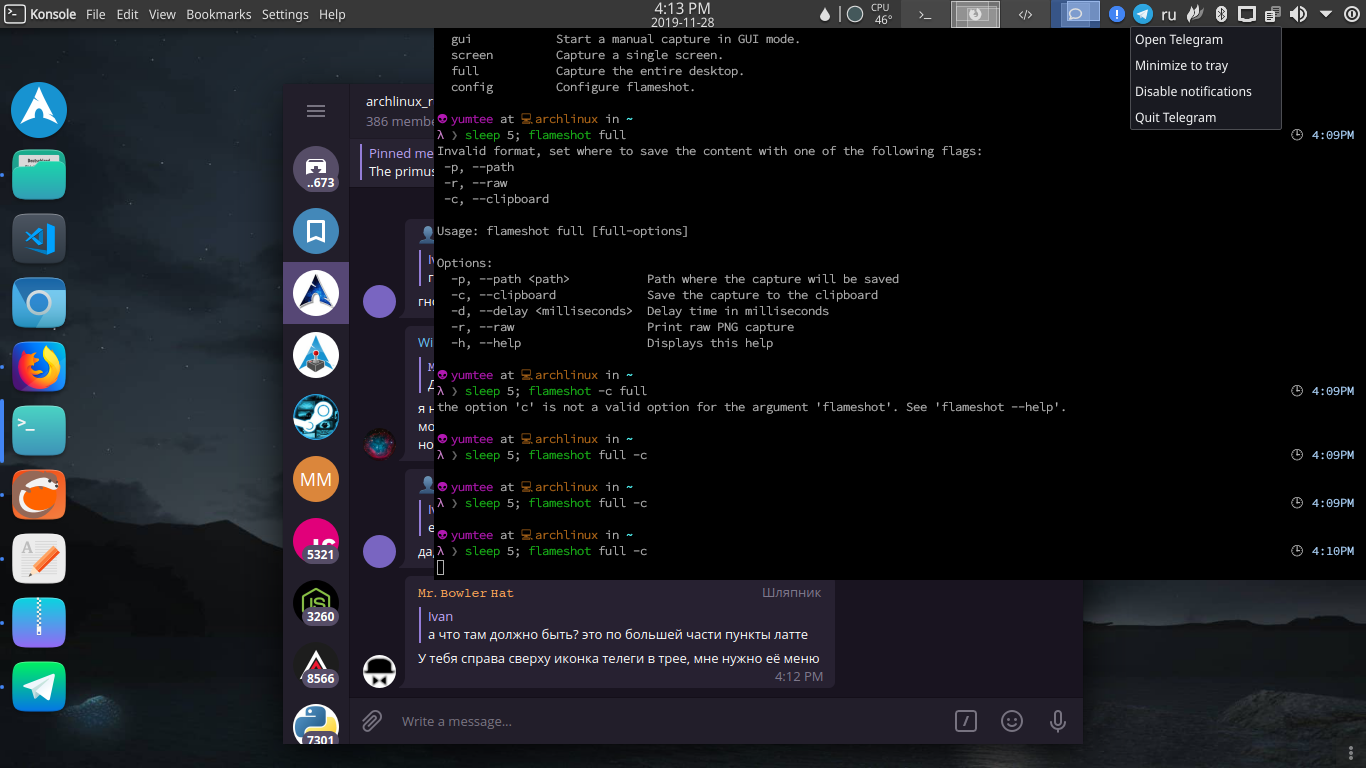Open archived chats folder with 673 badge
This screenshot has height=768, width=1366.
point(316,169)
